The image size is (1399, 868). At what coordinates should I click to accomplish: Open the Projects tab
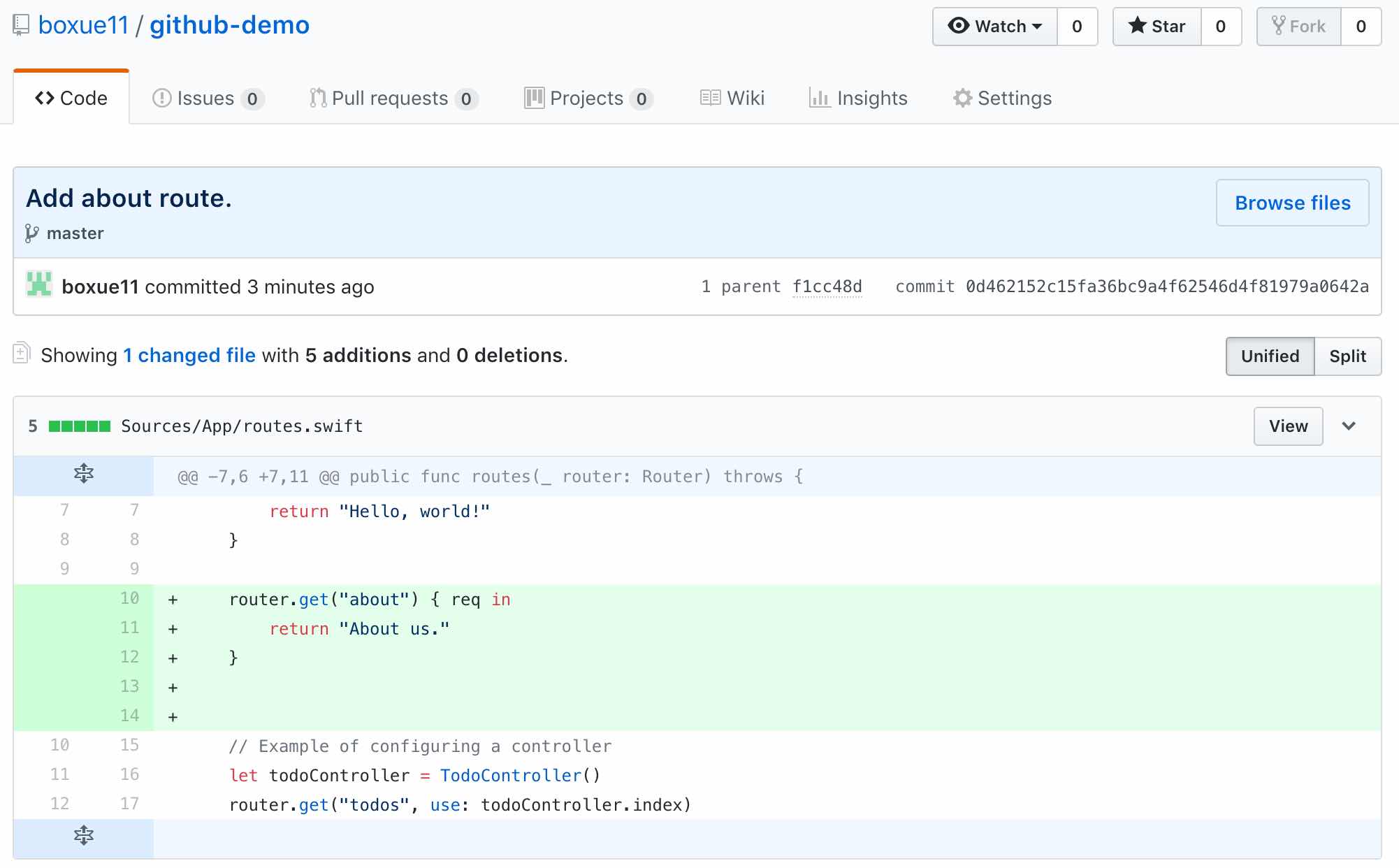click(x=588, y=98)
